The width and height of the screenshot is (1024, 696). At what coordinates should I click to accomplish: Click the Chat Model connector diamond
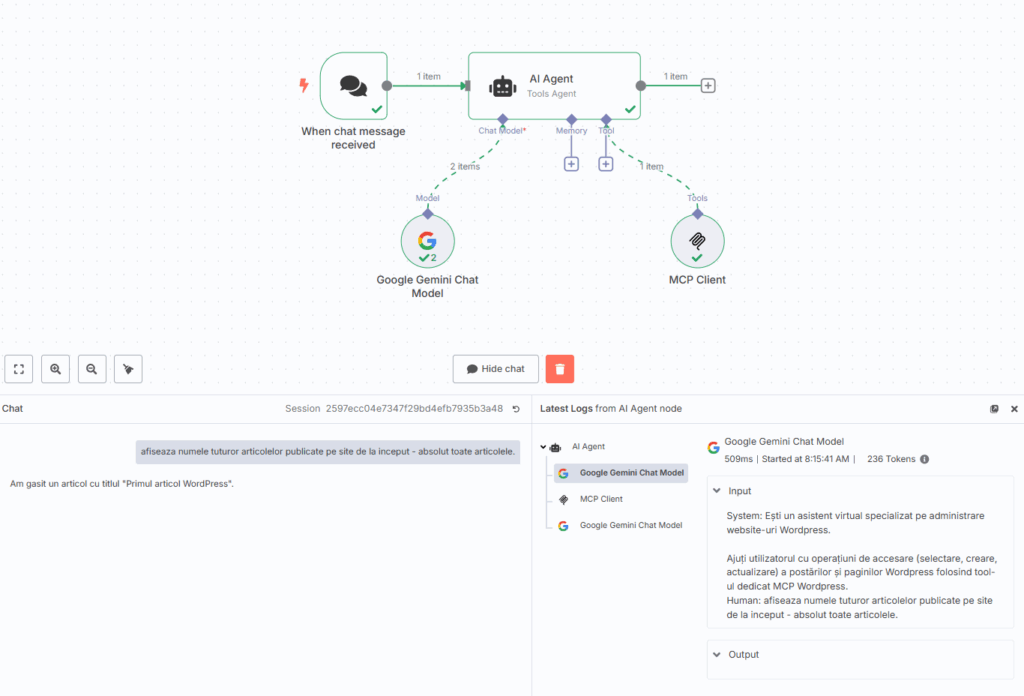tap(502, 119)
